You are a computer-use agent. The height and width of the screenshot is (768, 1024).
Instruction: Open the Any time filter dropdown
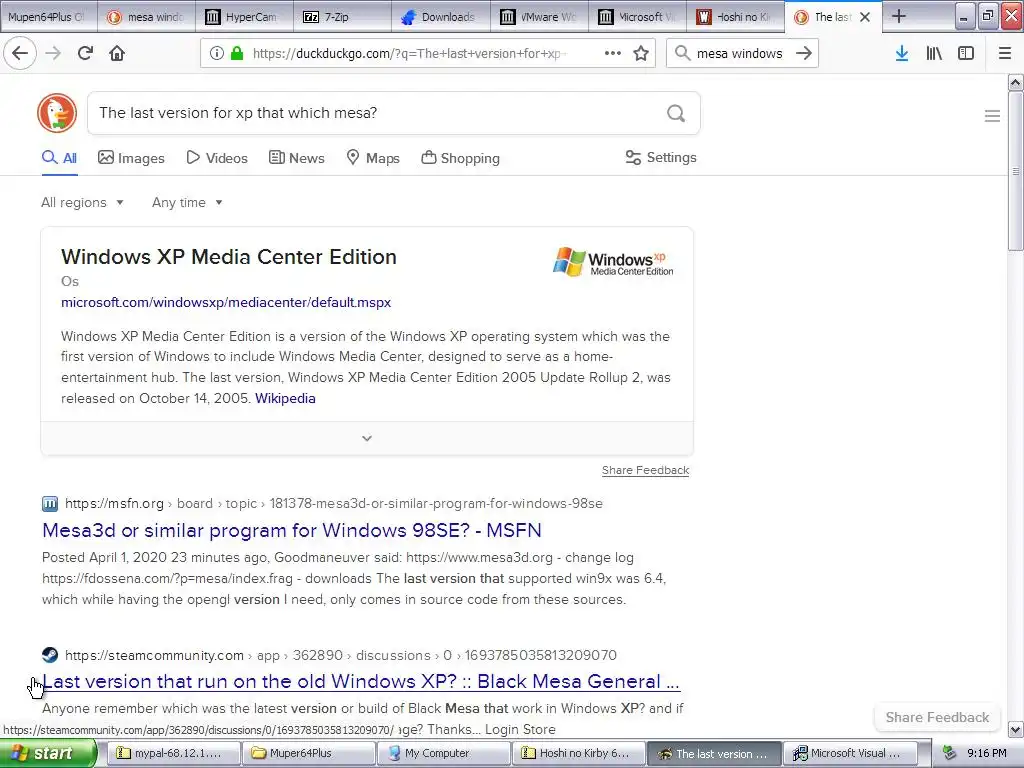pyautogui.click(x=187, y=202)
